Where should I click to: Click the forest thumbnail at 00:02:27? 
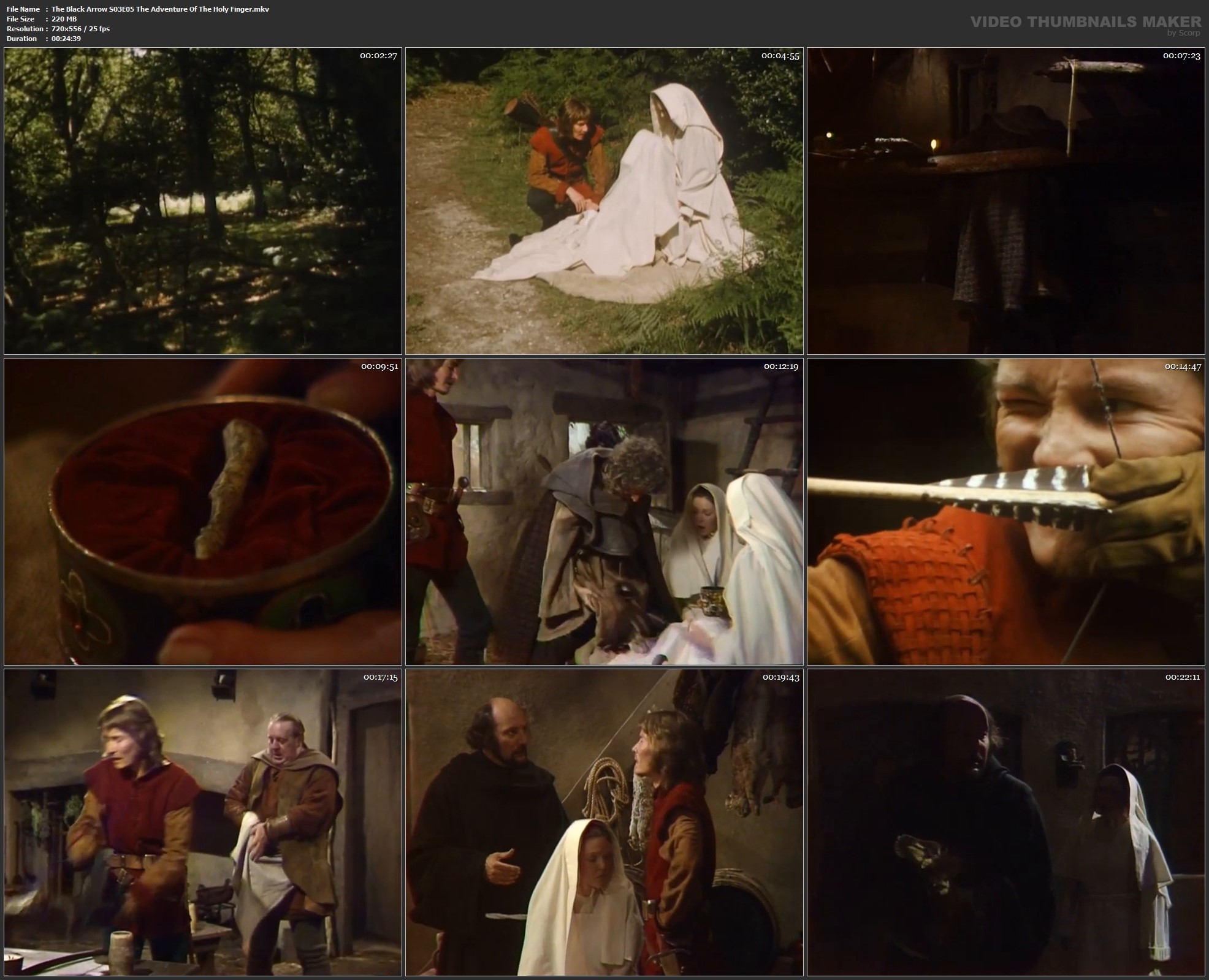click(x=202, y=201)
